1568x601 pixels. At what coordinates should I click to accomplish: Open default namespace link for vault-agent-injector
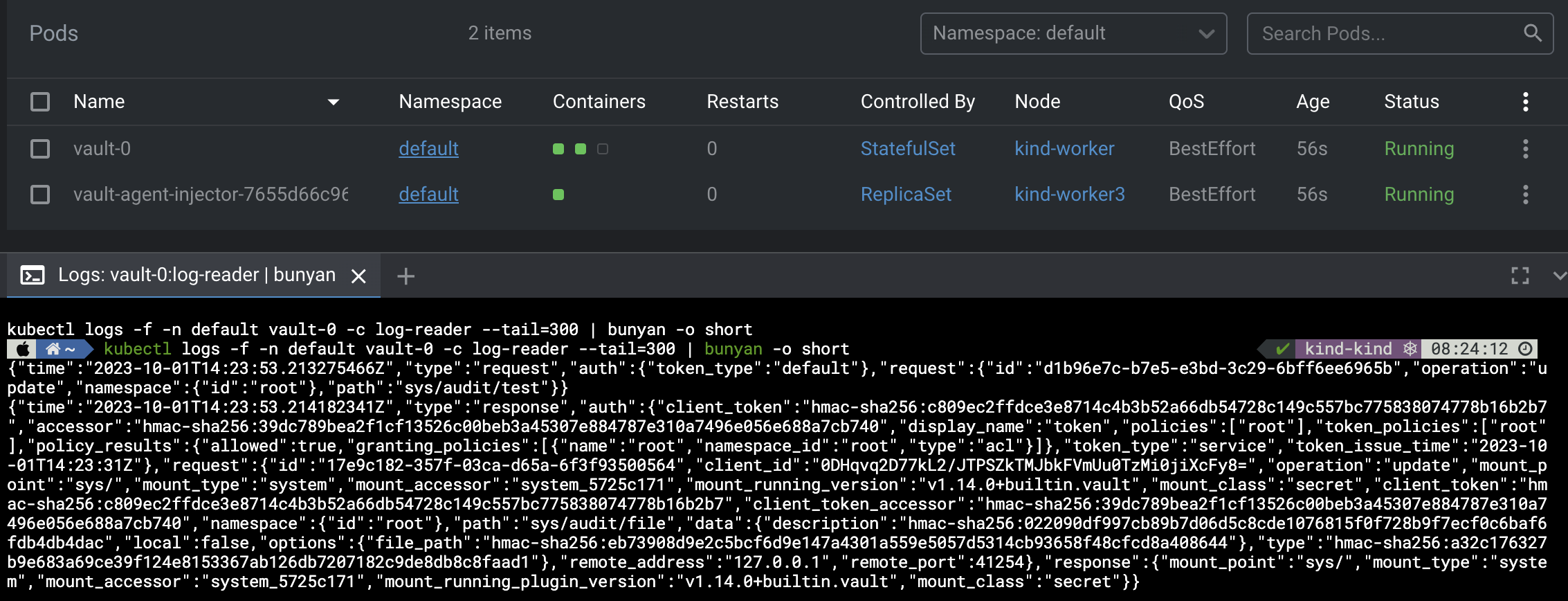pyautogui.click(x=428, y=195)
